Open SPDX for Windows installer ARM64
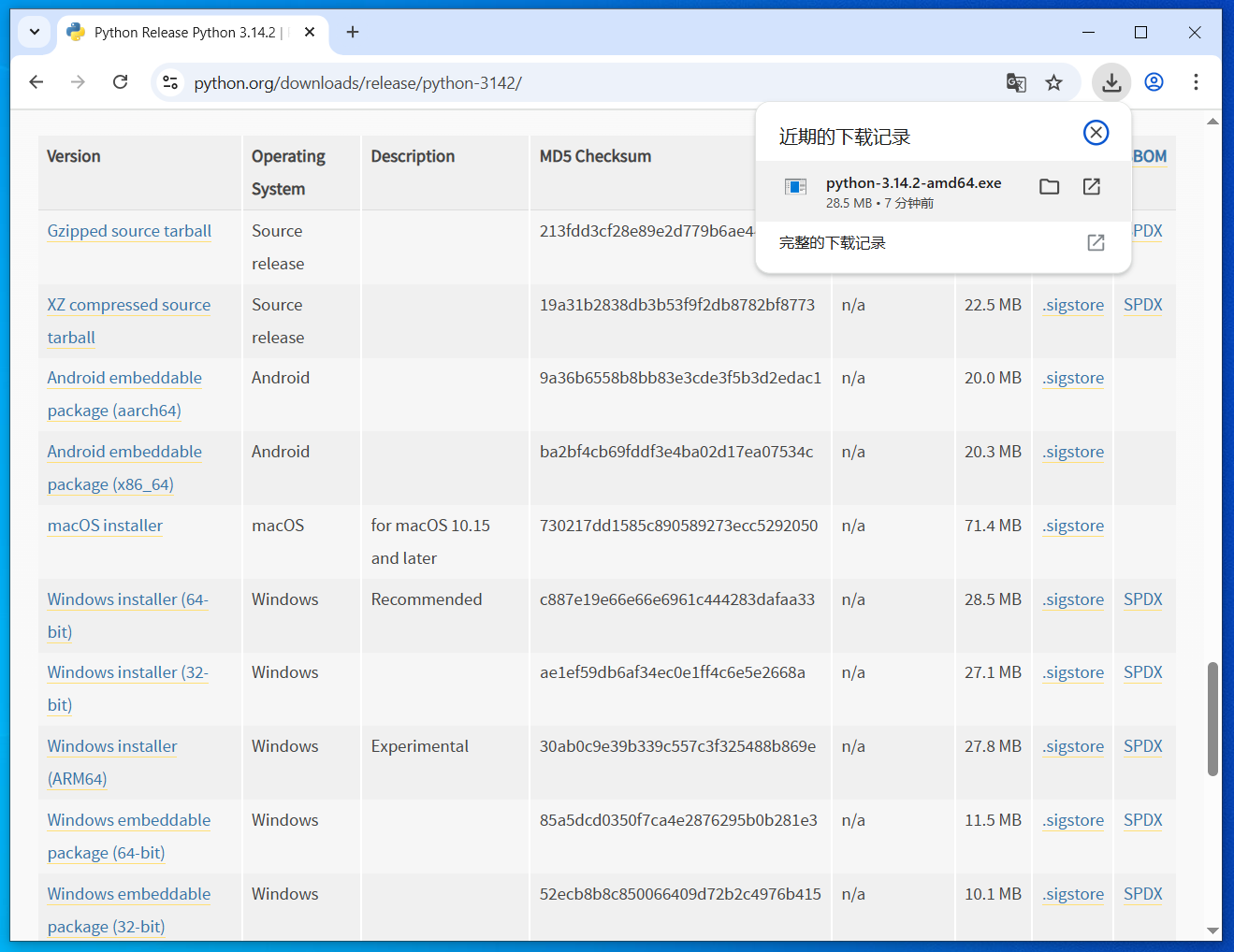Image resolution: width=1234 pixels, height=952 pixels. click(x=1143, y=746)
